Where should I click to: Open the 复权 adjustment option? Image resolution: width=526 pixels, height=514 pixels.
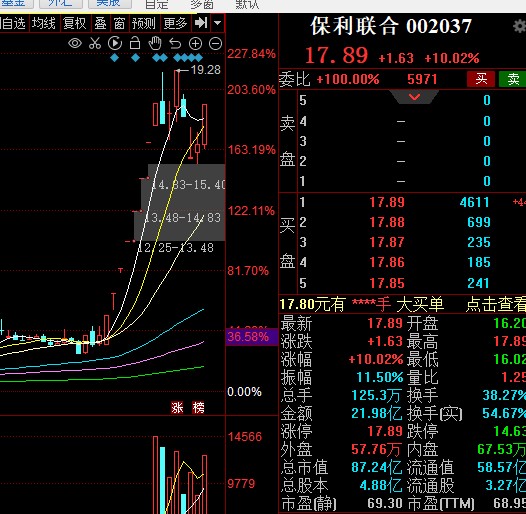75,23
